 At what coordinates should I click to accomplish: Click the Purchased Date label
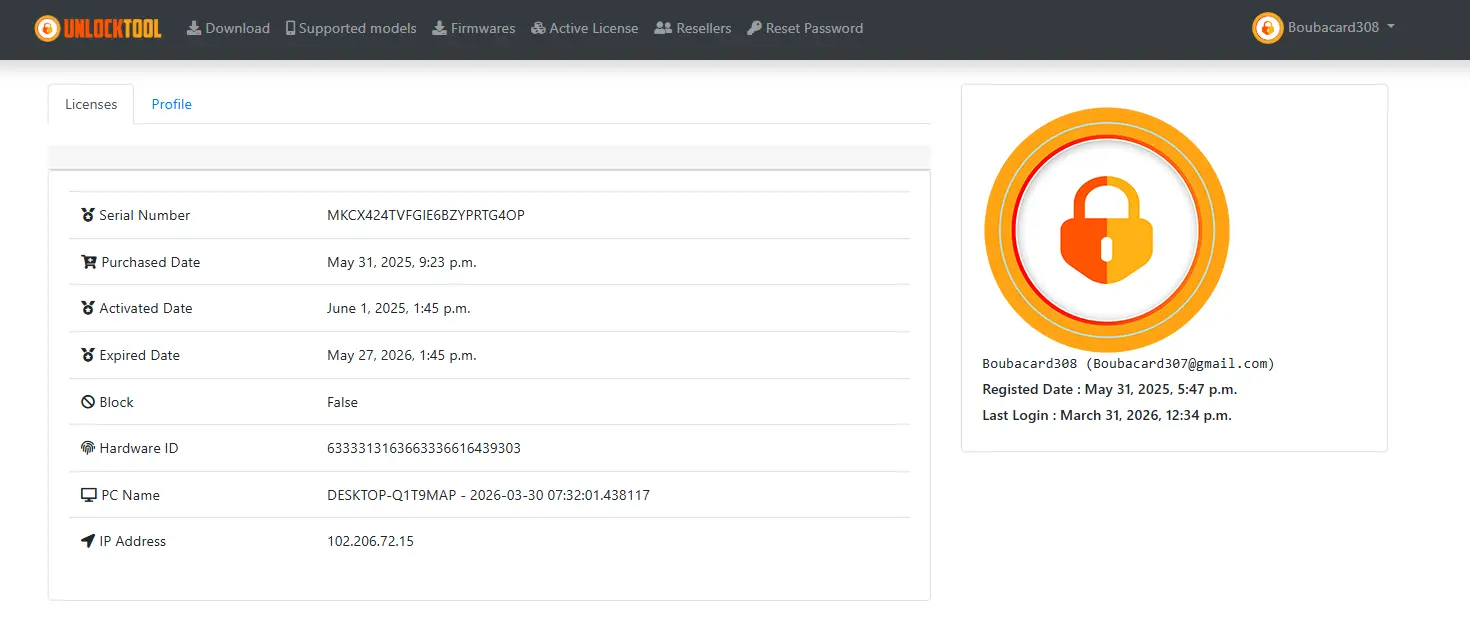tap(151, 262)
